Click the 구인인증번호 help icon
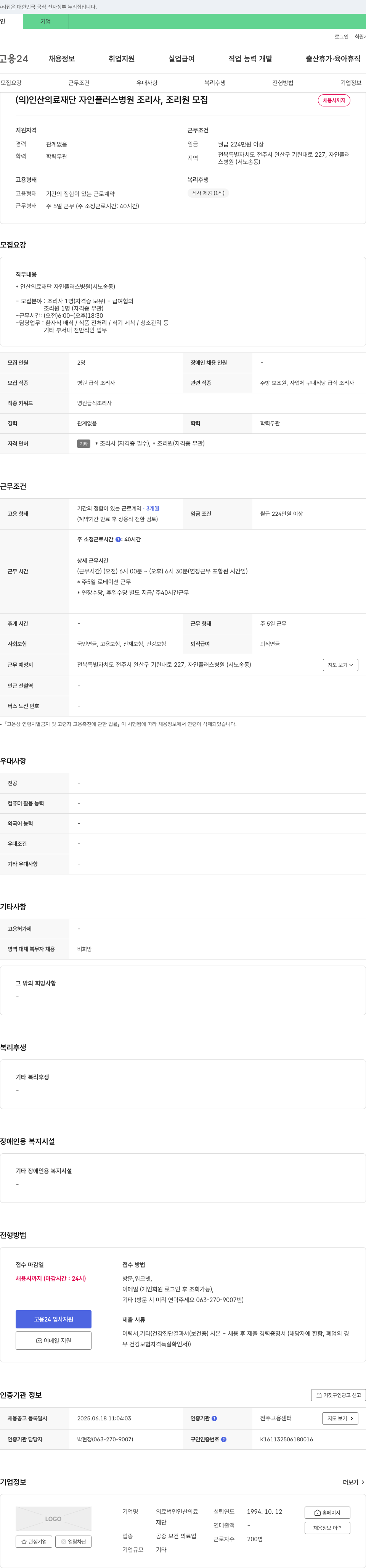This screenshot has height=1568, width=366. pyautogui.click(x=224, y=1439)
